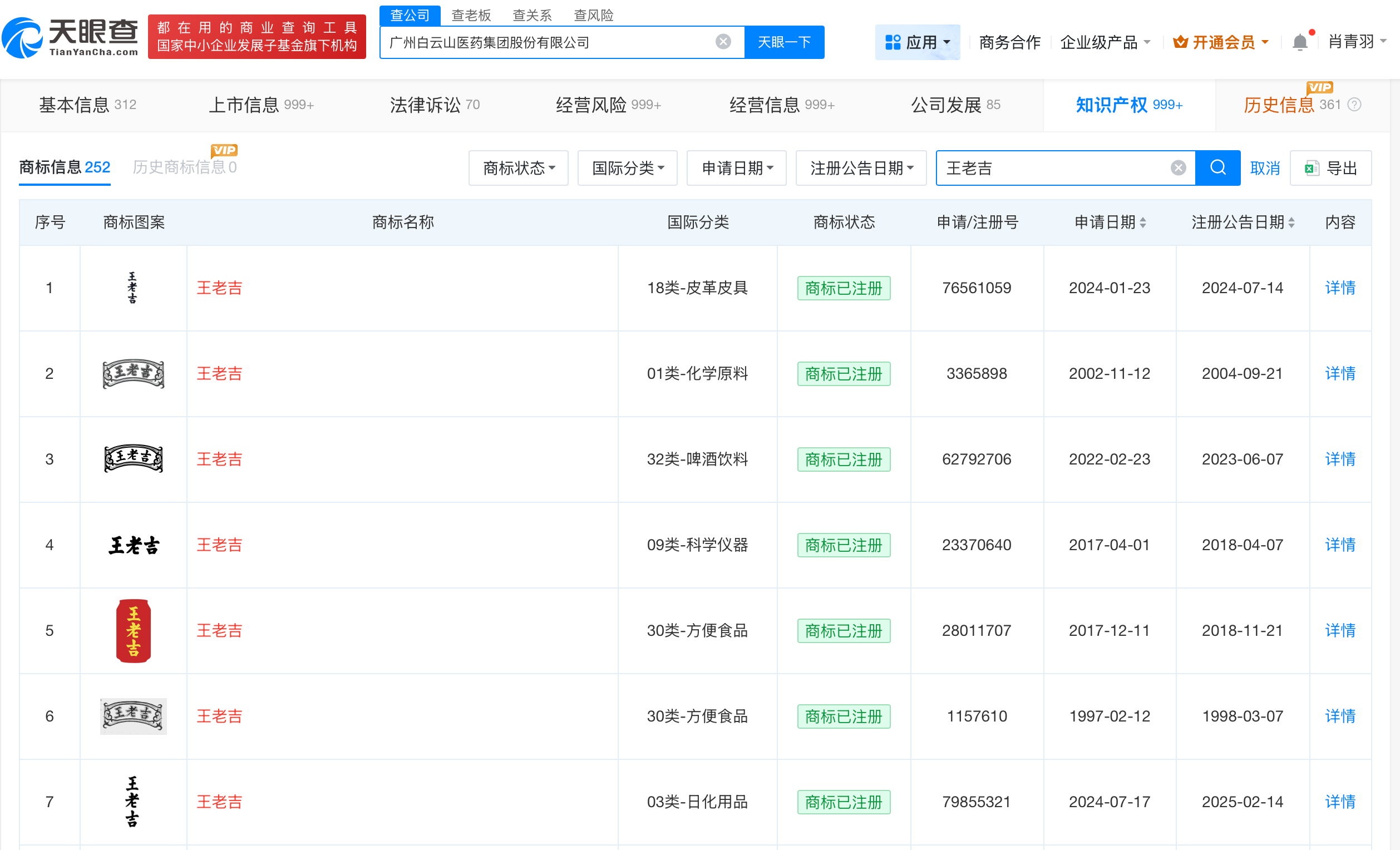This screenshot has height=850, width=1400.
Task: Expand the 国际分类 filter
Action: pos(627,167)
